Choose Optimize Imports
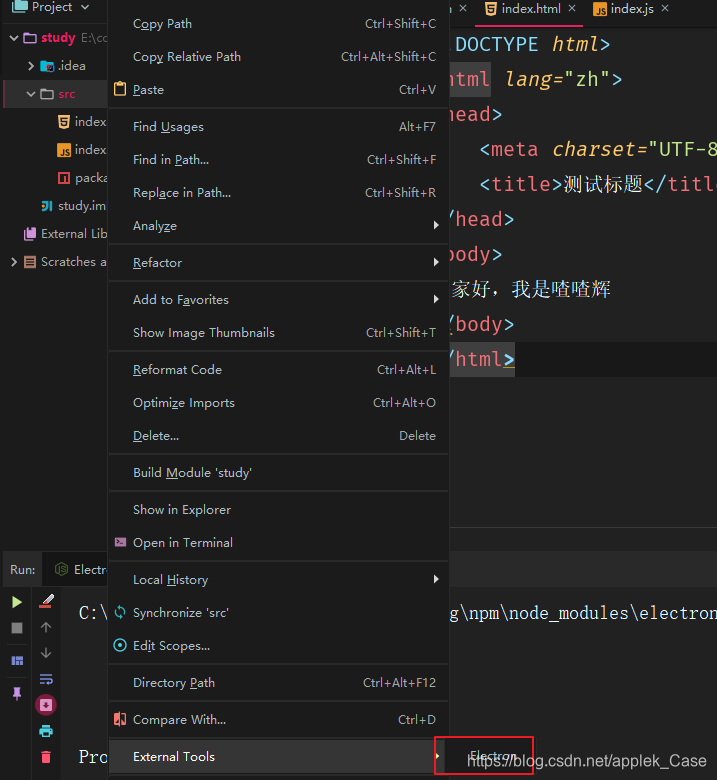The image size is (717, 780). pos(279,402)
